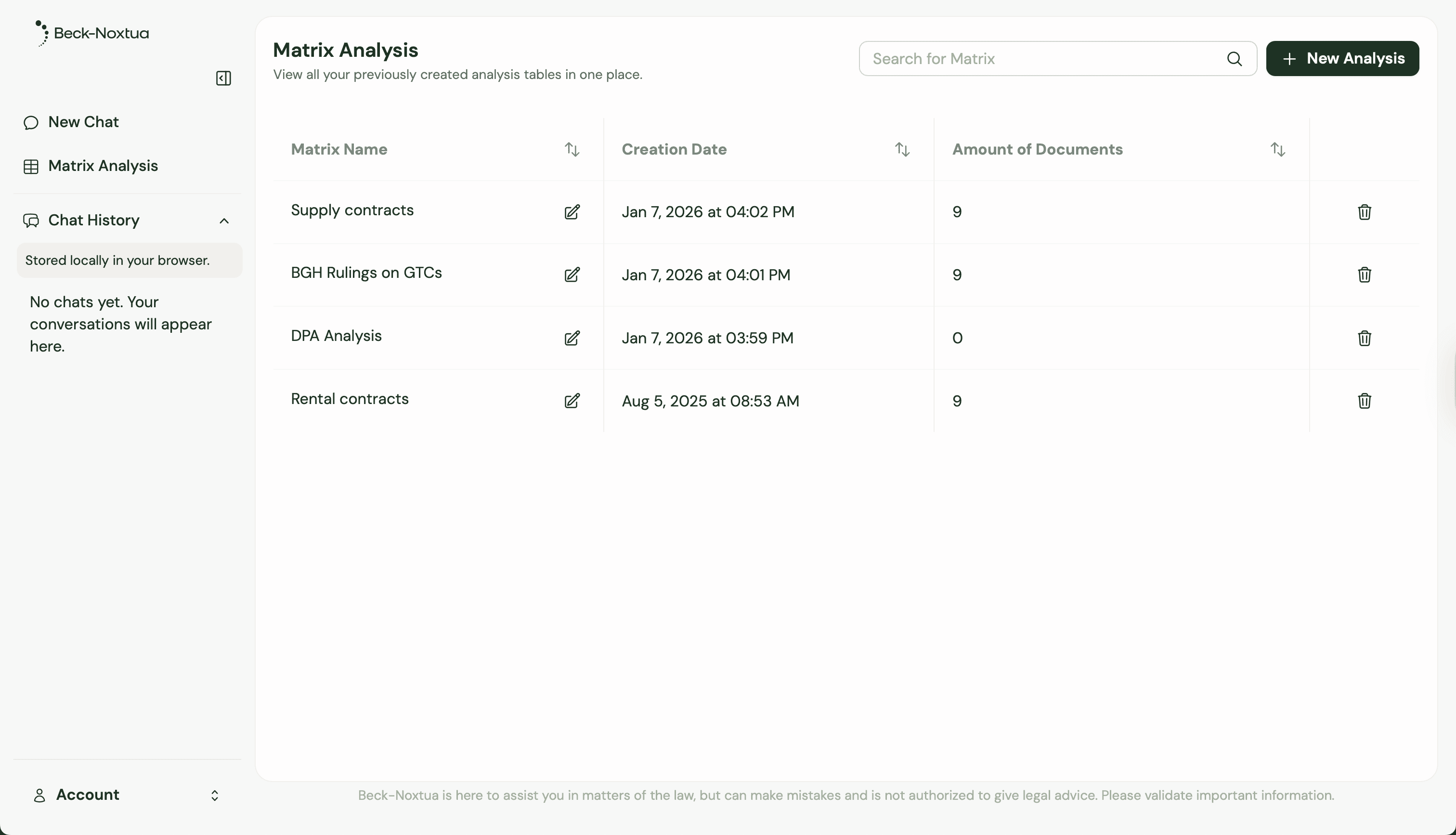Click the search magnifier icon
Image resolution: width=1456 pixels, height=835 pixels.
[1234, 58]
